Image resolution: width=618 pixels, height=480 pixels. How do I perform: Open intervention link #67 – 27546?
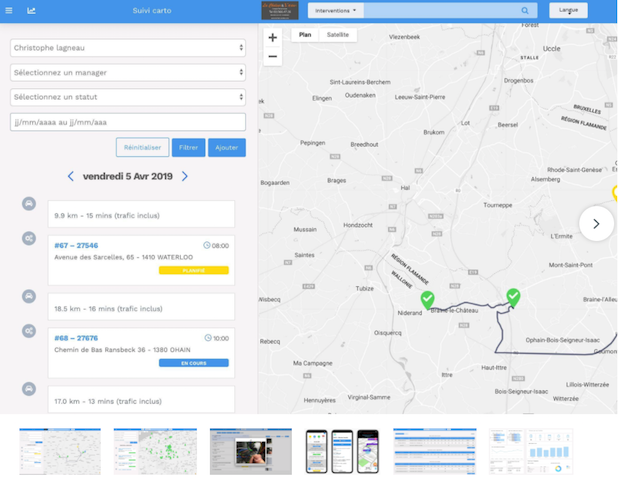tap(76, 246)
